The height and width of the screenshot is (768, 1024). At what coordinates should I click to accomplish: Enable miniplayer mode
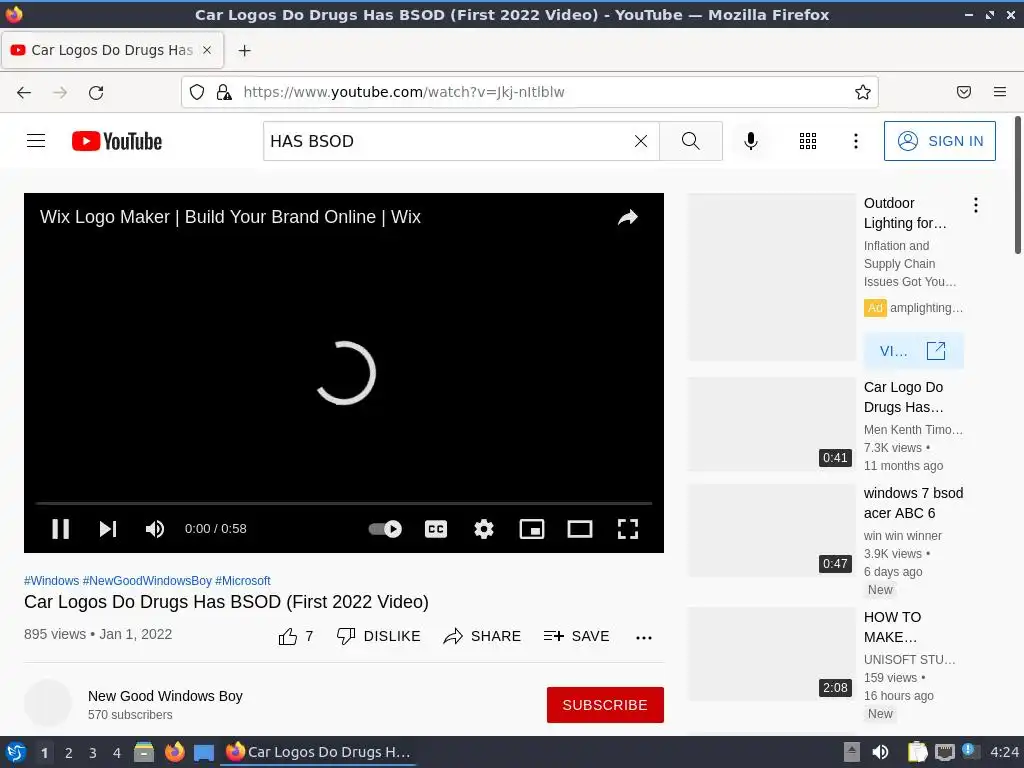click(532, 529)
